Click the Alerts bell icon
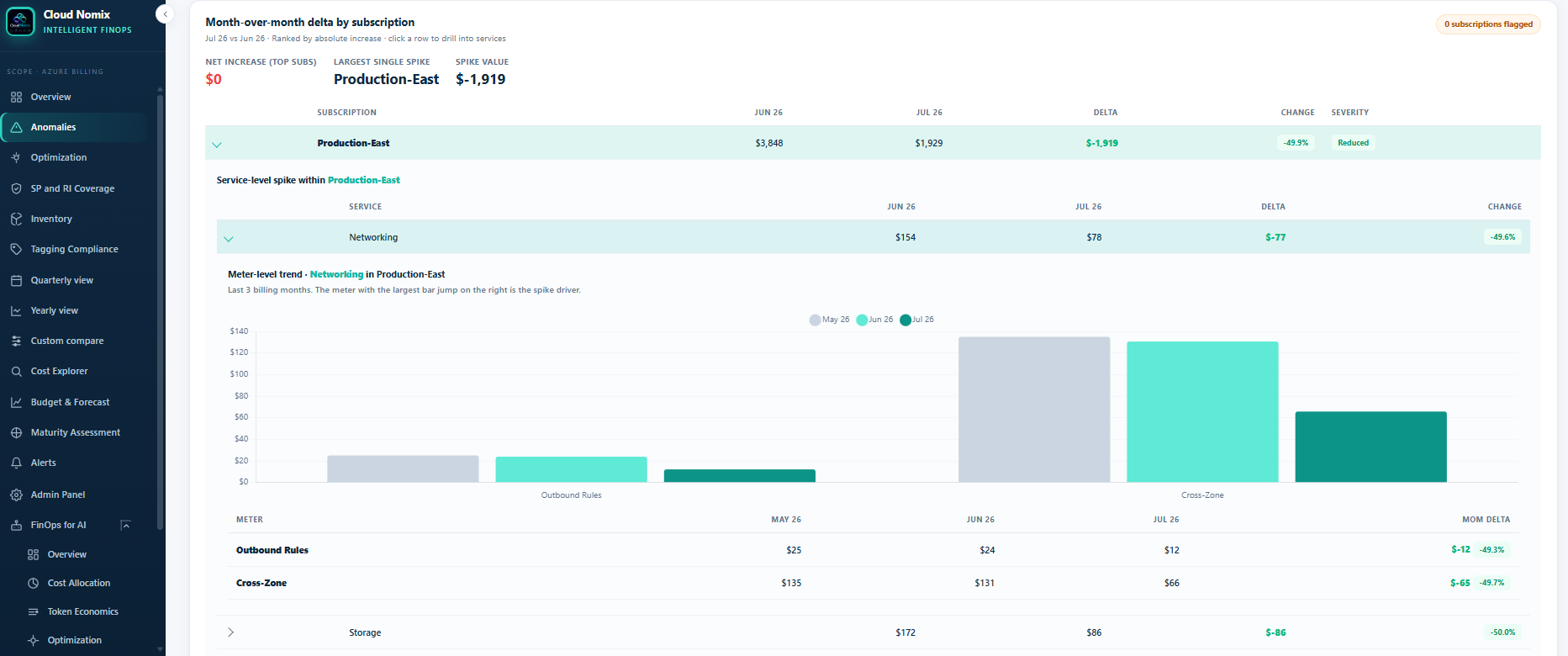This screenshot has width=1568, height=656. click(16, 463)
